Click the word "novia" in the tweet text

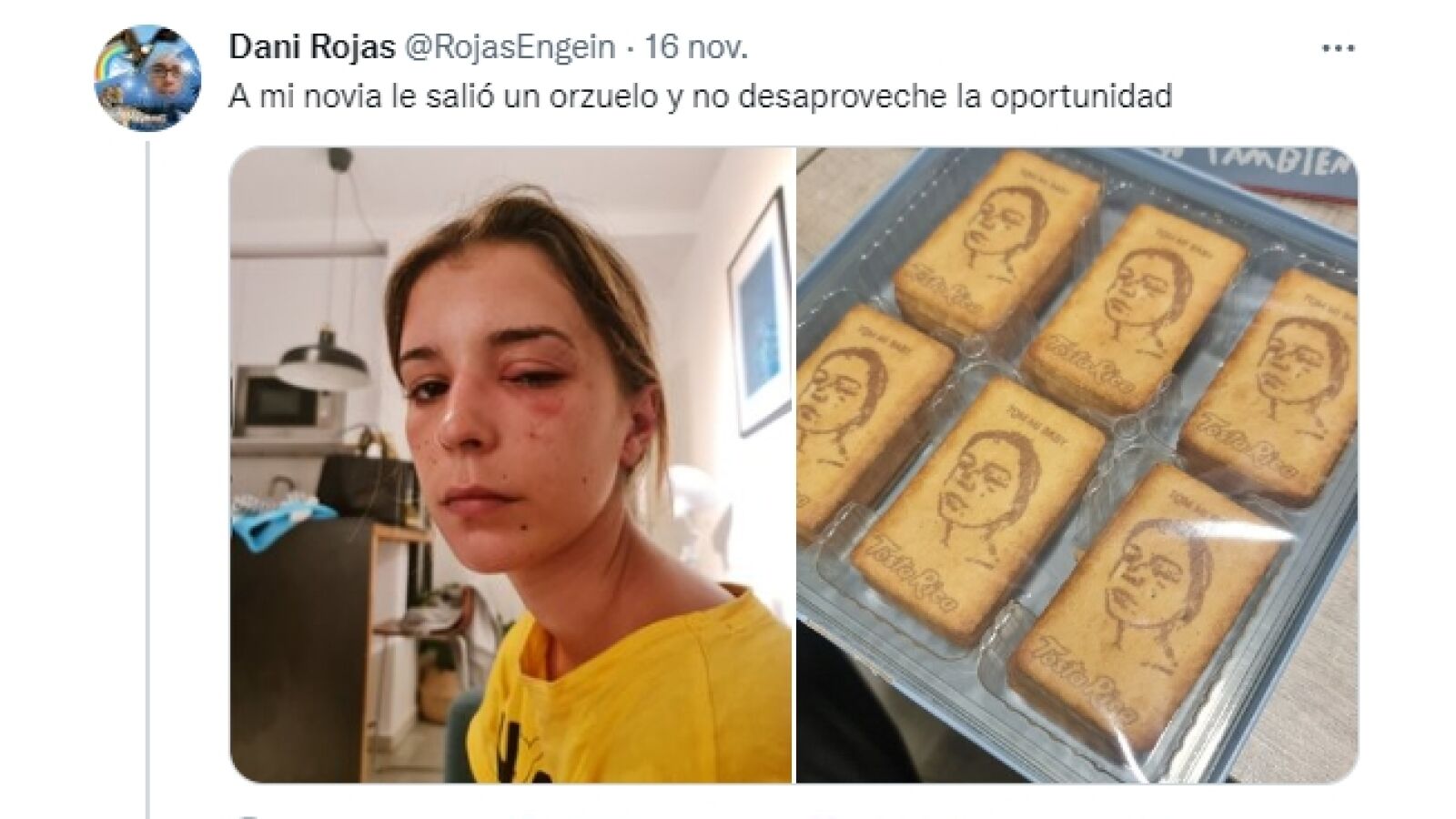click(x=350, y=96)
